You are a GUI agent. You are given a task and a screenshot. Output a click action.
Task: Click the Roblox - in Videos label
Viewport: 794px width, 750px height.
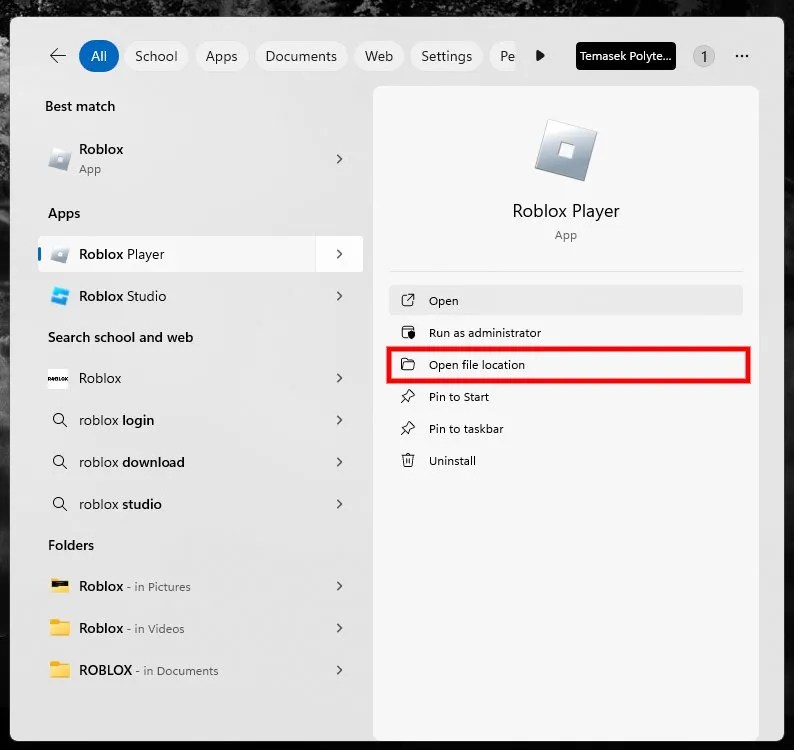point(132,628)
